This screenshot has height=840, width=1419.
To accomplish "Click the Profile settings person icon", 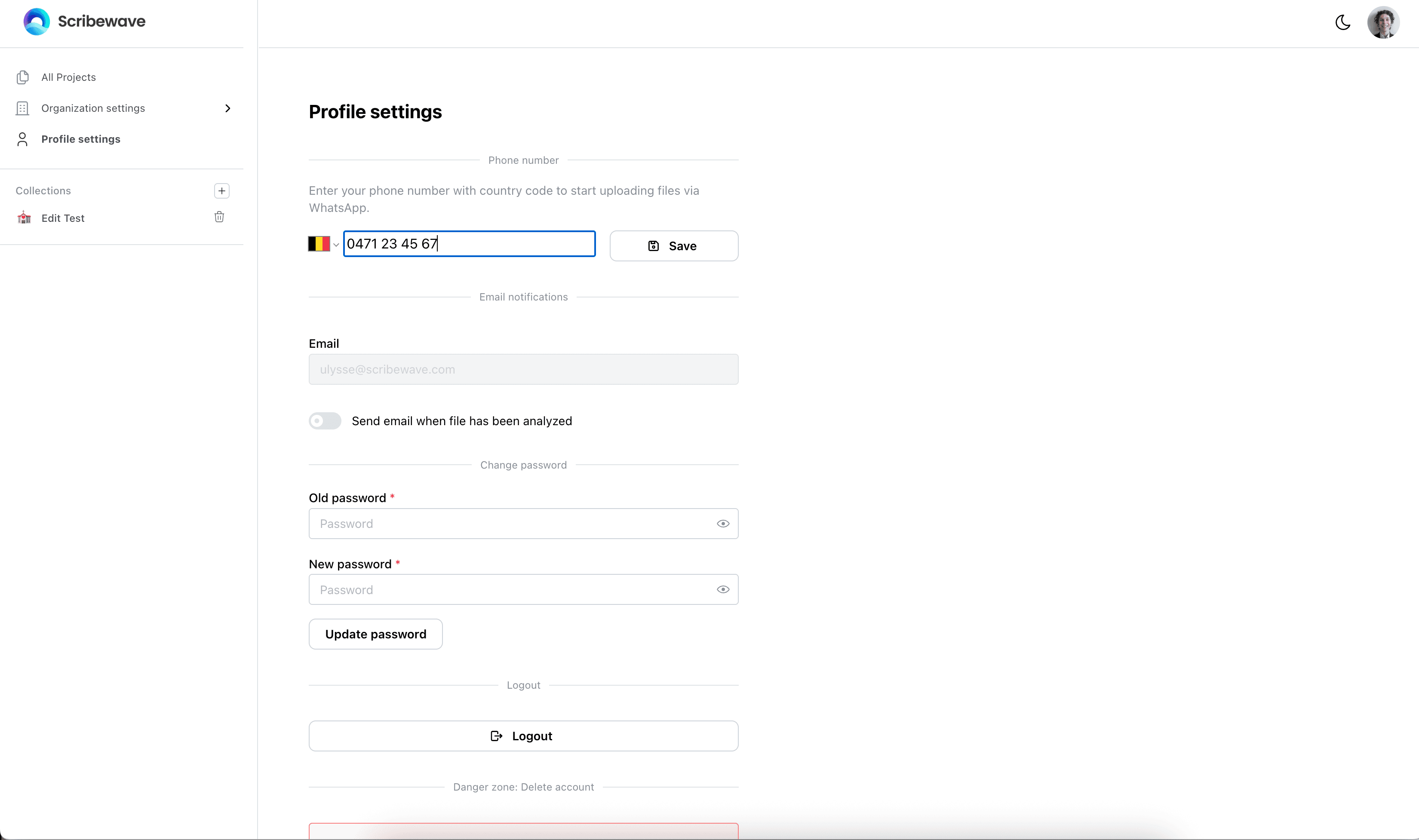I will point(22,139).
